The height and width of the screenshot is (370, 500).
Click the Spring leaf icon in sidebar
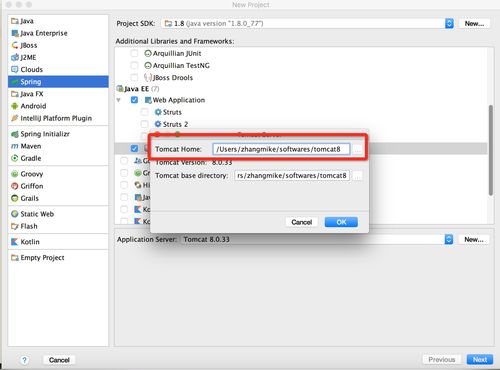pos(15,82)
